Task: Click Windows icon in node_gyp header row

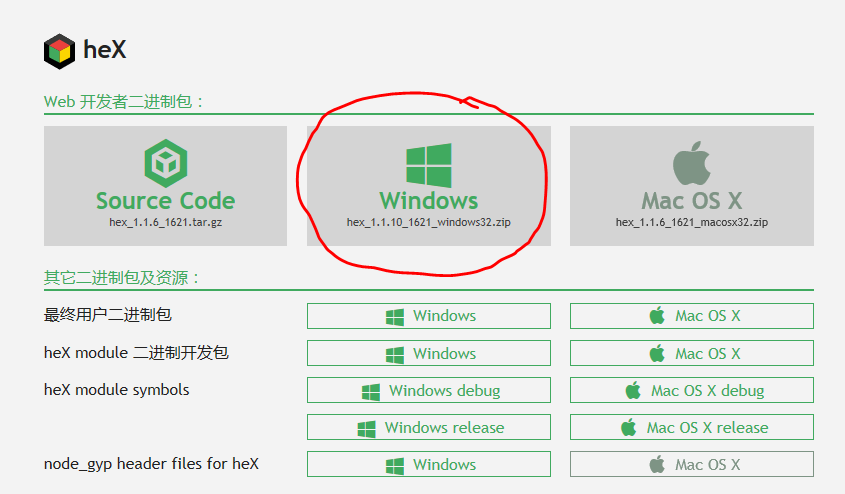Action: pyautogui.click(x=395, y=465)
